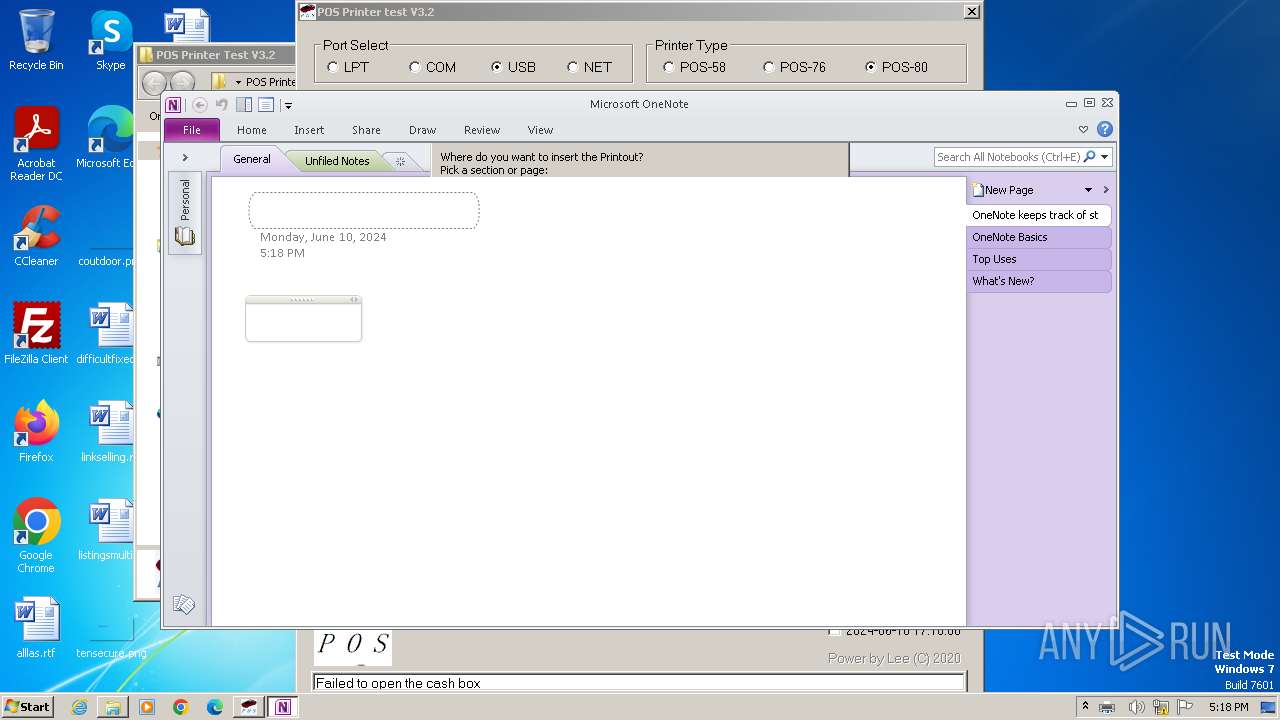Open the Firefox desktop shortcut
The height and width of the screenshot is (720, 1280).
pos(36,431)
